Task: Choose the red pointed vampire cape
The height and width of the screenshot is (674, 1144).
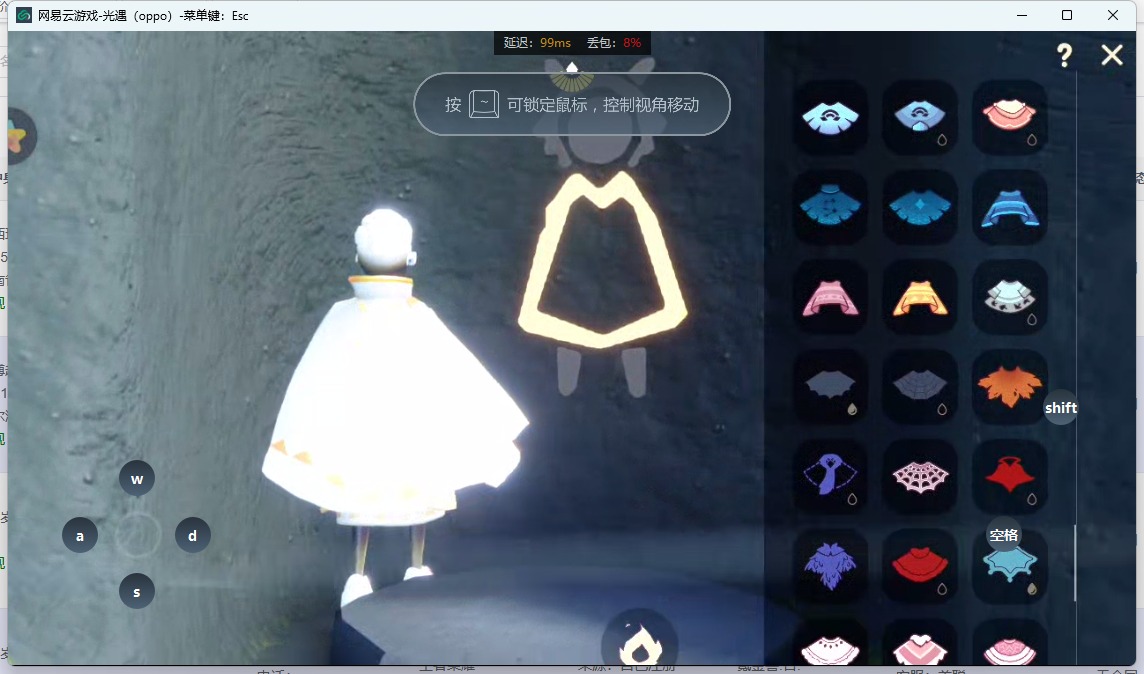Action: 1010,476
